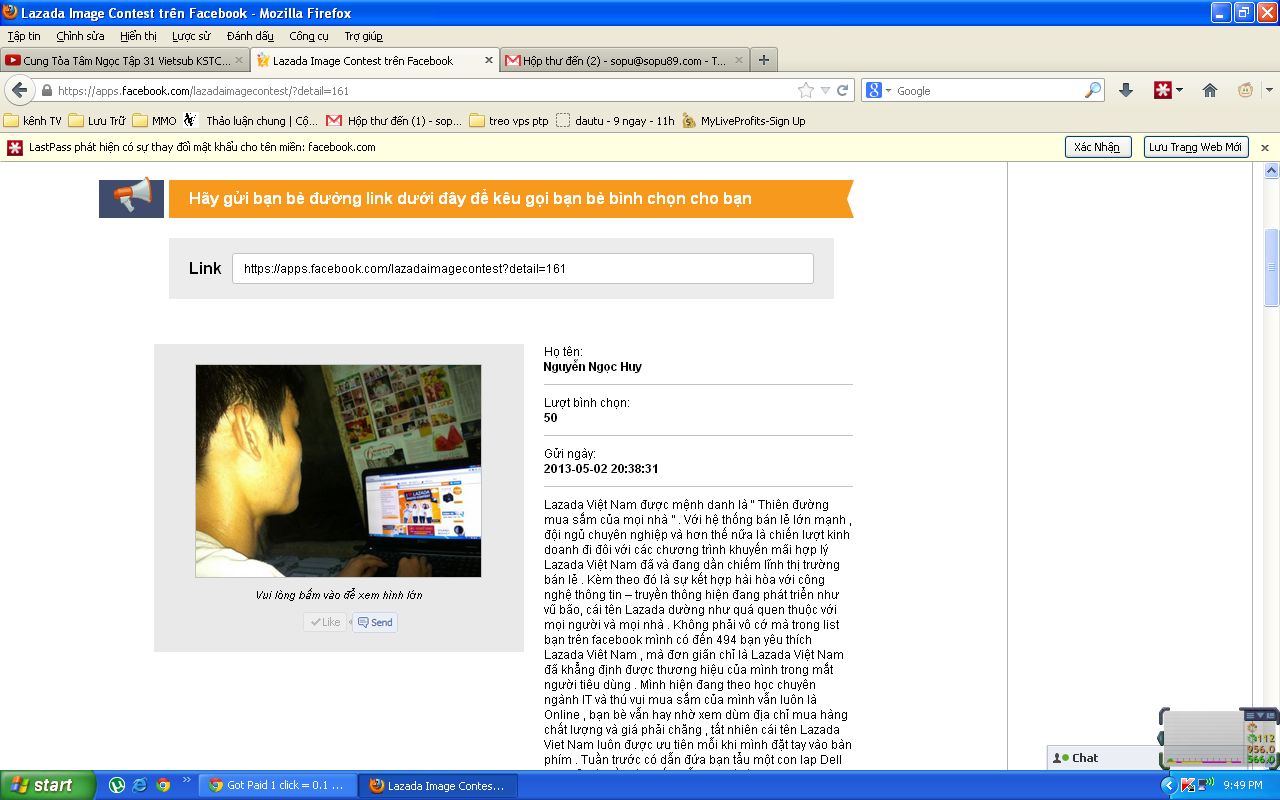Screen dimensions: 1280x800
Task: Open the kênh TV bookmark folder
Action: click(x=33, y=121)
